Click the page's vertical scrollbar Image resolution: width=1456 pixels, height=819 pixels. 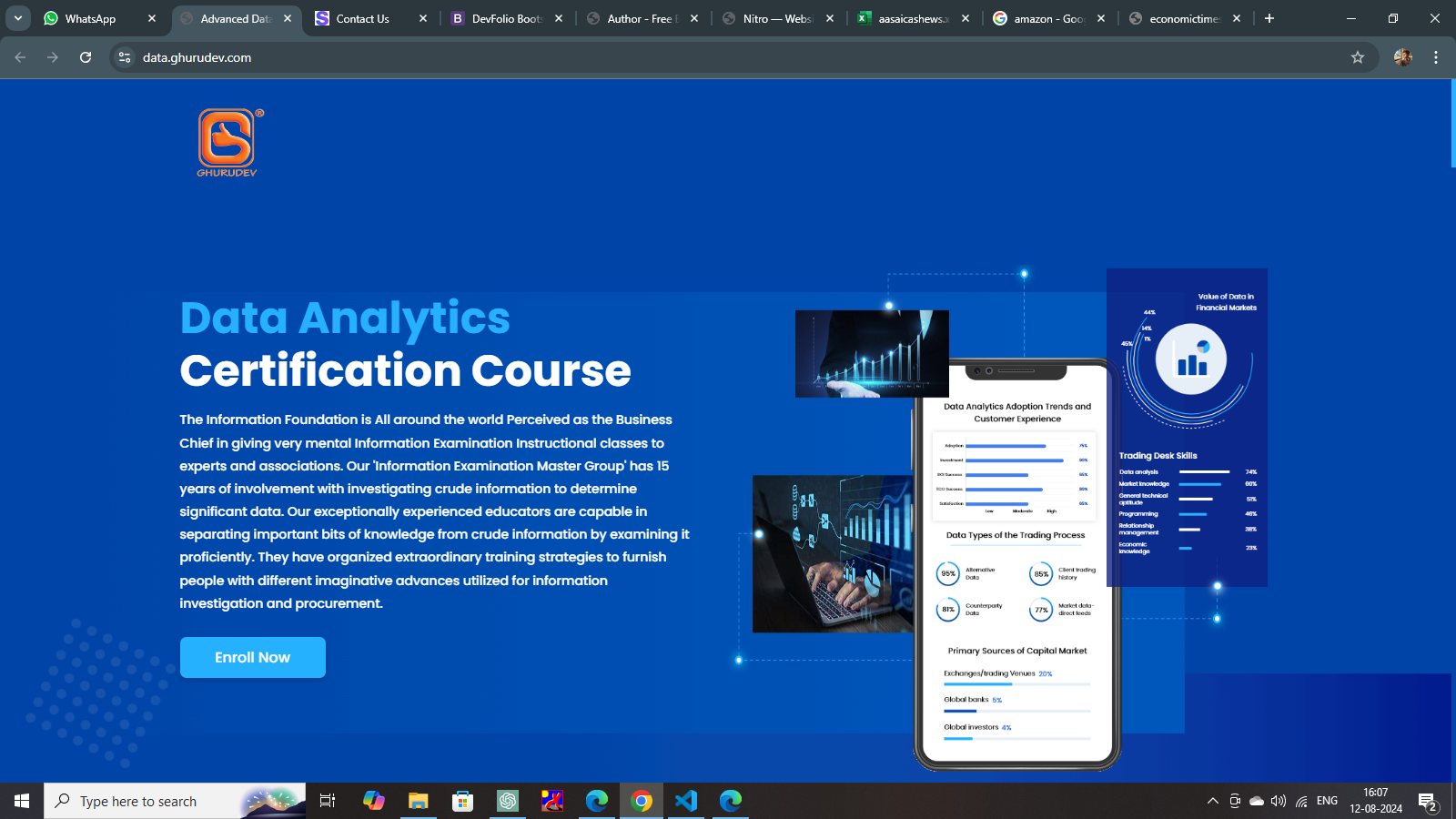1452,124
